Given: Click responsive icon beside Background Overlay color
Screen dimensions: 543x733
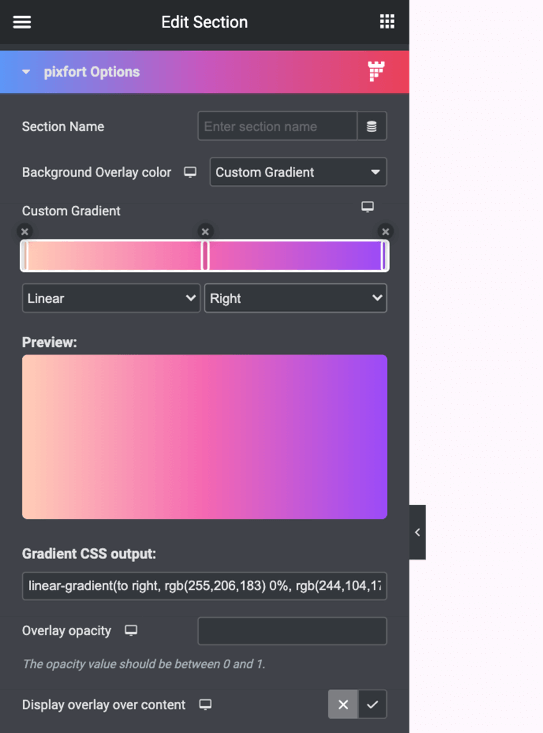Looking at the screenshot, I should [190, 172].
